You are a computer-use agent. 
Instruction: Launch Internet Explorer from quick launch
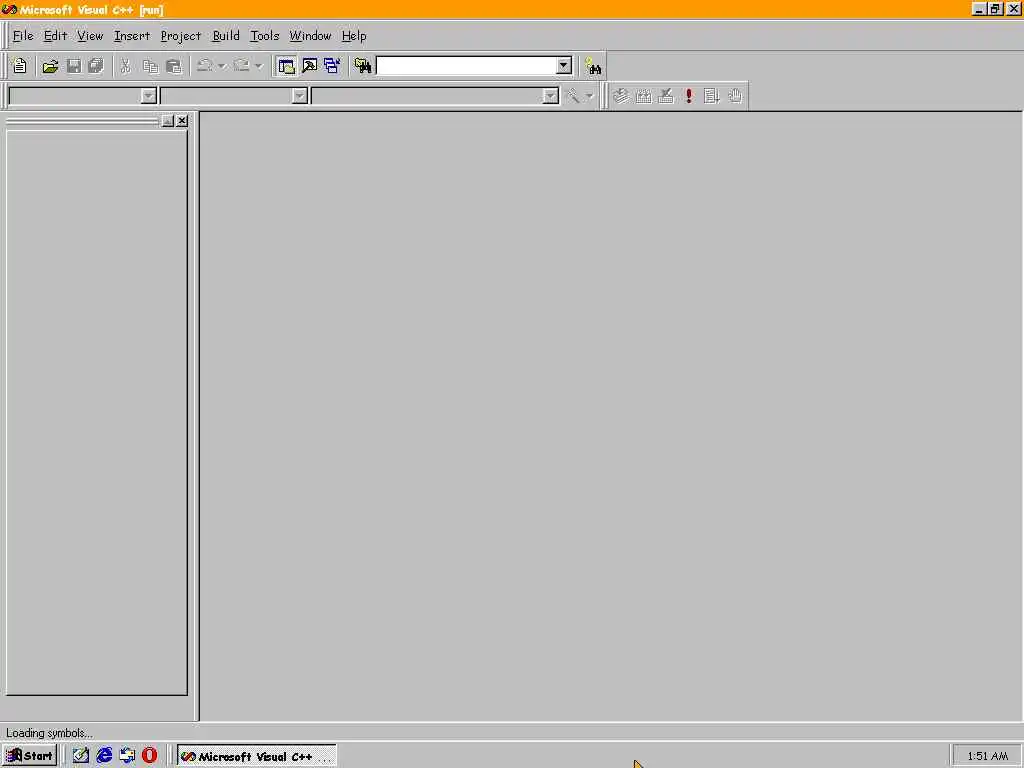click(x=104, y=756)
